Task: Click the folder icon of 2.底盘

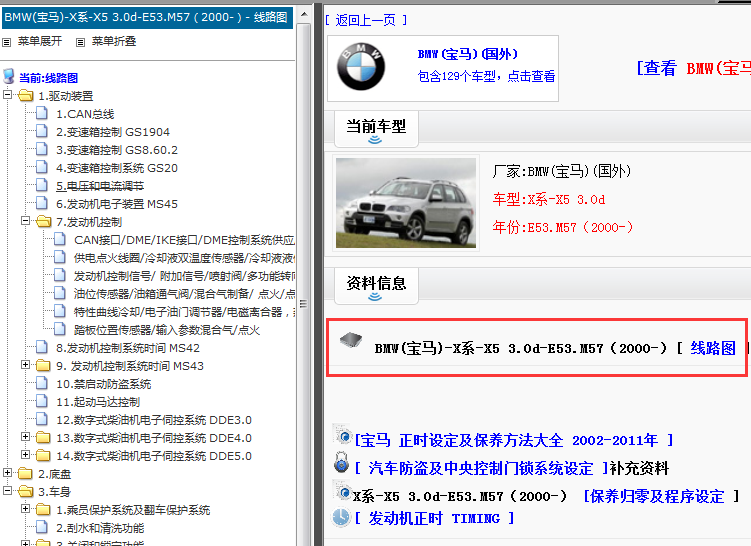Action: 25,474
